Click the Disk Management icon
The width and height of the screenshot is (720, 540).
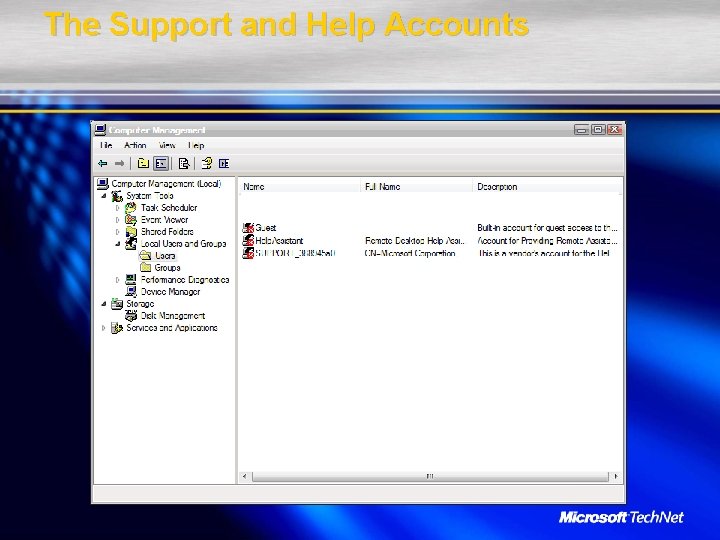(x=131, y=315)
